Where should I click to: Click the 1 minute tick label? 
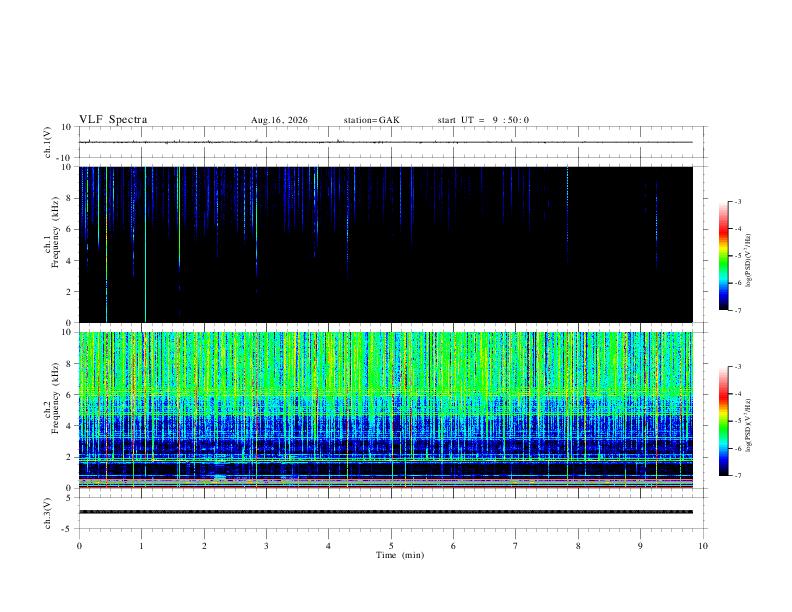point(141,546)
